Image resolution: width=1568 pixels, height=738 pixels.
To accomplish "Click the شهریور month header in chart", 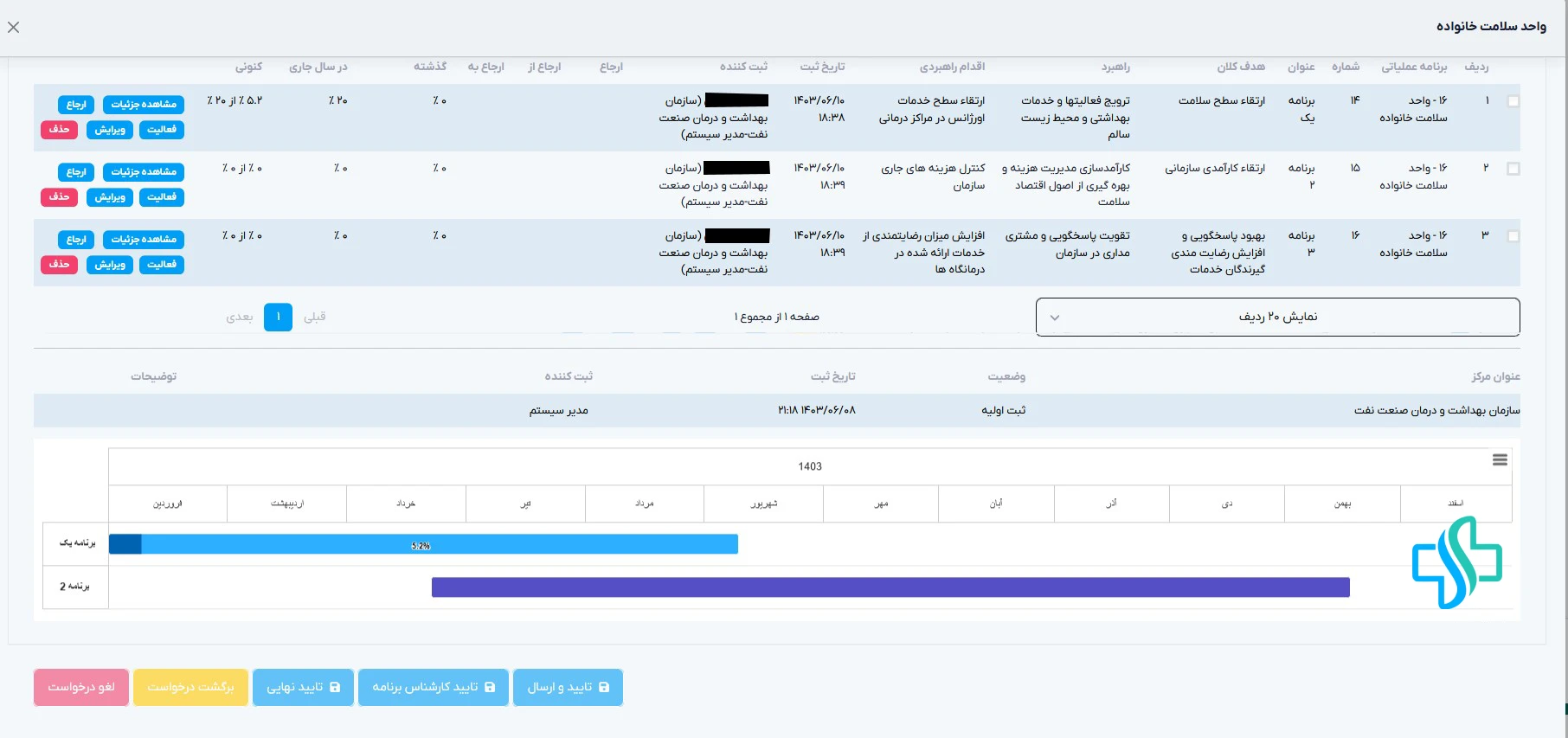I will (x=764, y=504).
